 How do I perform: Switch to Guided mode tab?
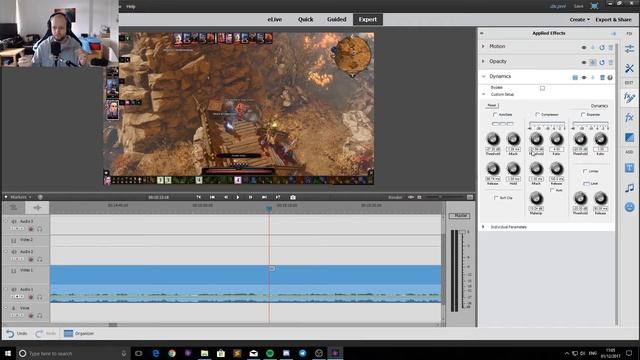point(336,19)
